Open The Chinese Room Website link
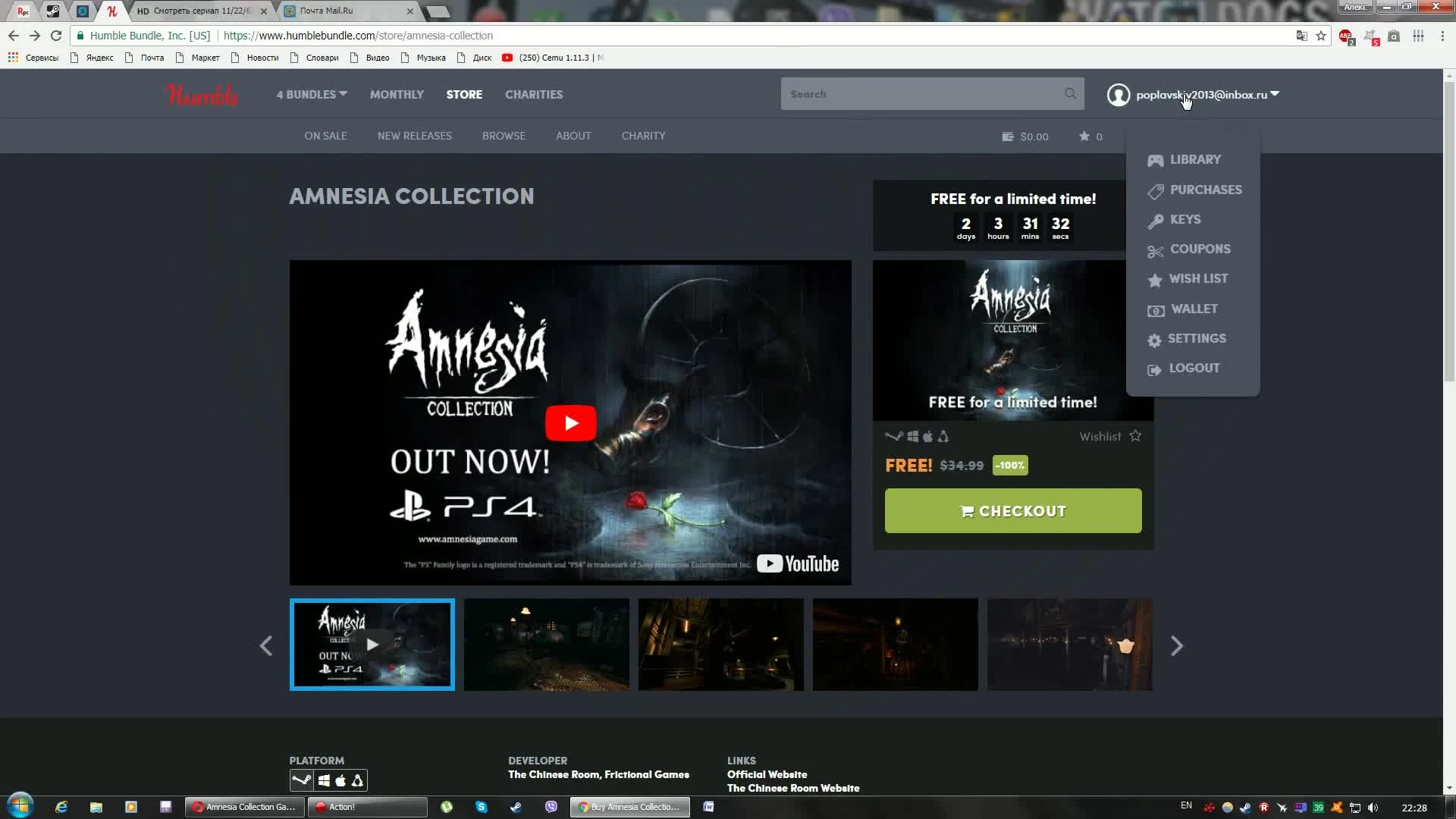The width and height of the screenshot is (1456, 819). click(x=792, y=788)
